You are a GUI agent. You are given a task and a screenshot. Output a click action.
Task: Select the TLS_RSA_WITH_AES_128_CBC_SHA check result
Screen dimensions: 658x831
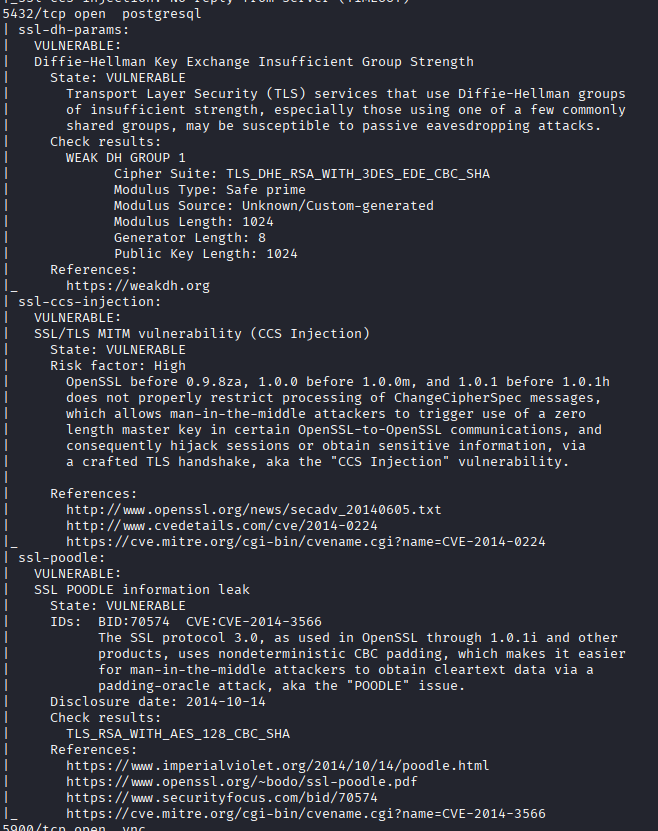click(177, 733)
